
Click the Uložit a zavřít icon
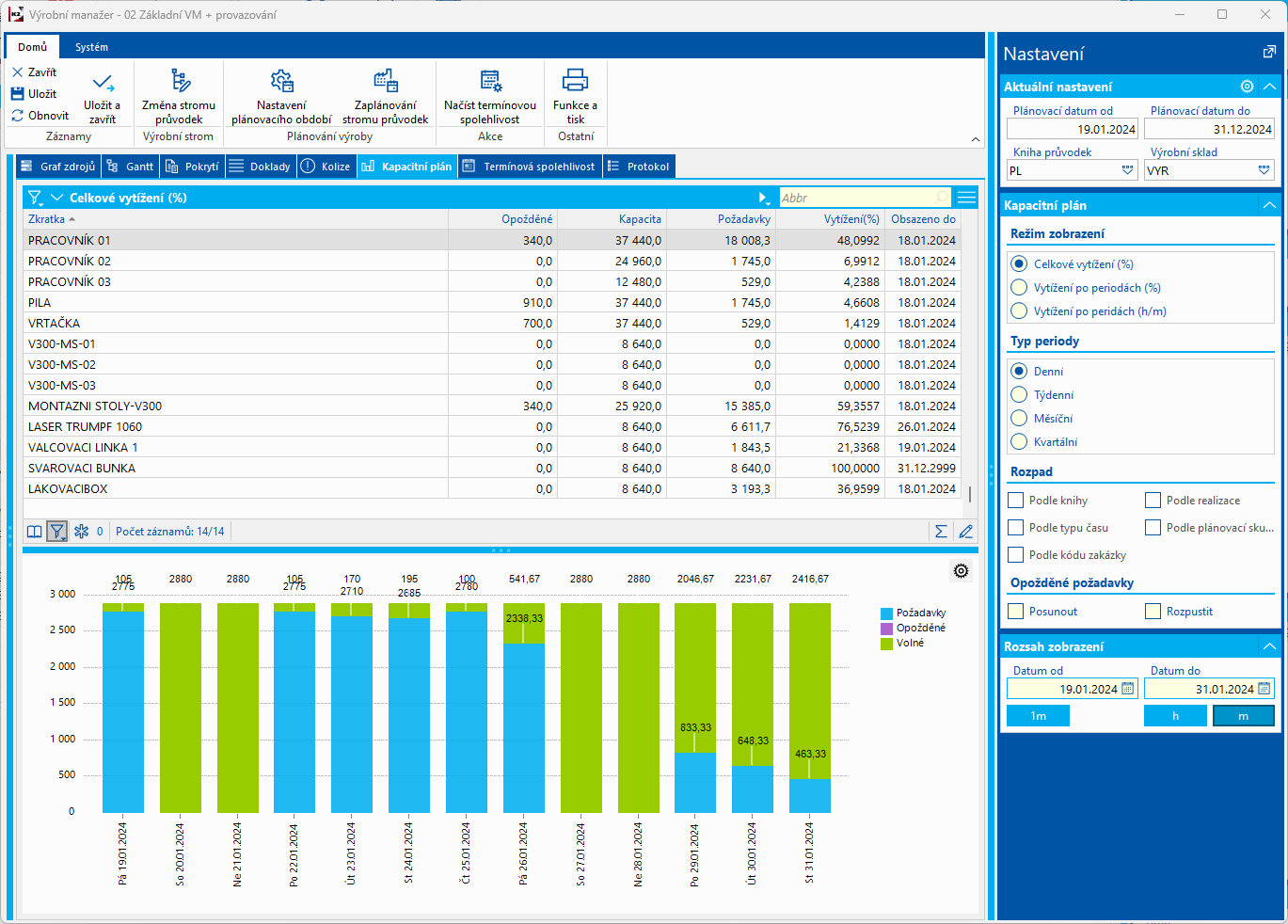click(x=103, y=83)
